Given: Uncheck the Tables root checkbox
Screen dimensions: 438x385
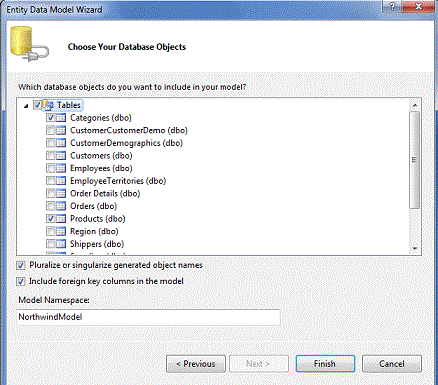Looking at the screenshot, I should point(37,105).
